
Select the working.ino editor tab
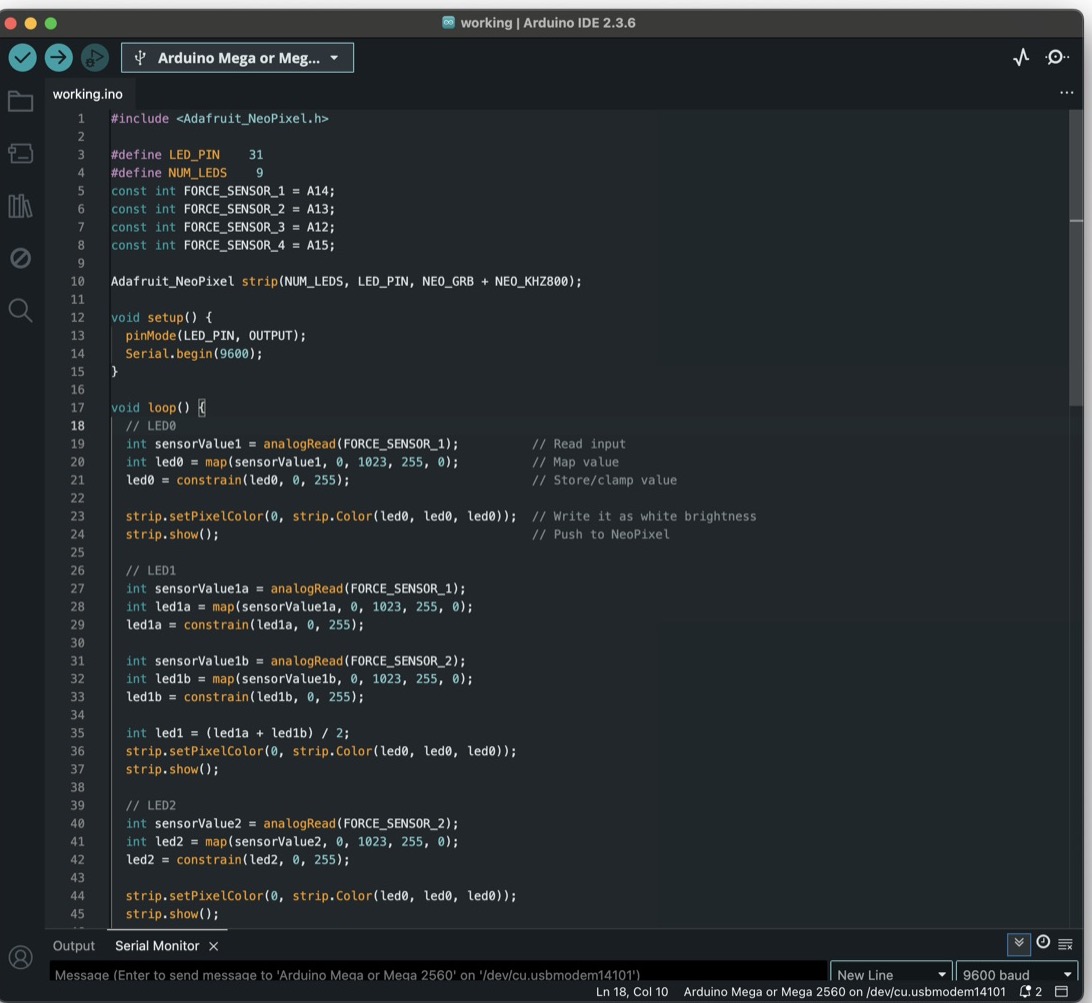pyautogui.click(x=88, y=94)
